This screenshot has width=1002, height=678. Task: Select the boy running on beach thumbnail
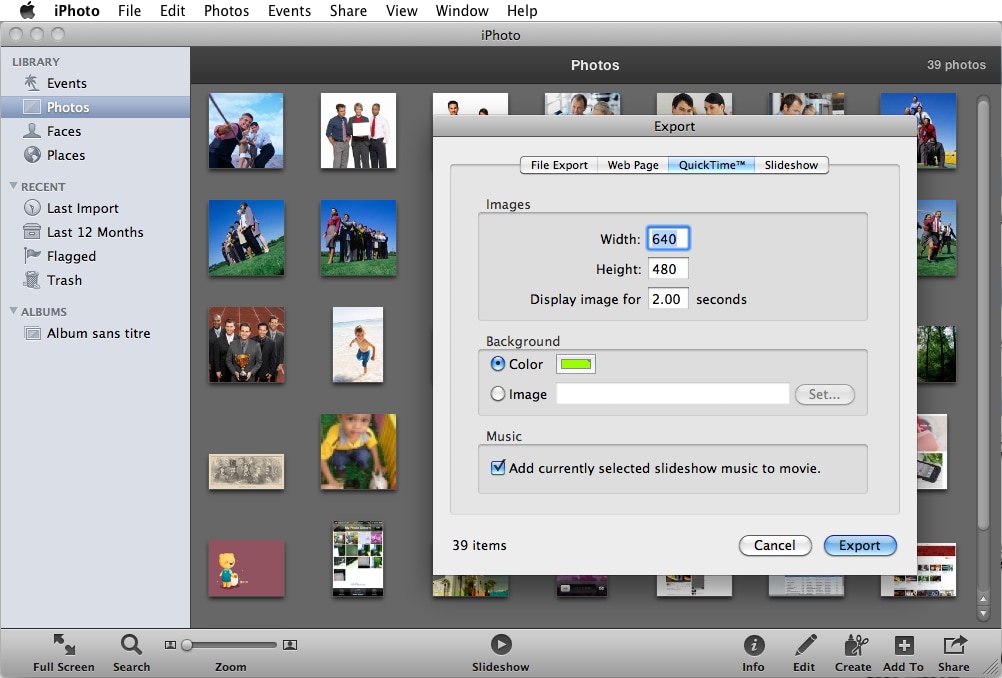(x=358, y=344)
